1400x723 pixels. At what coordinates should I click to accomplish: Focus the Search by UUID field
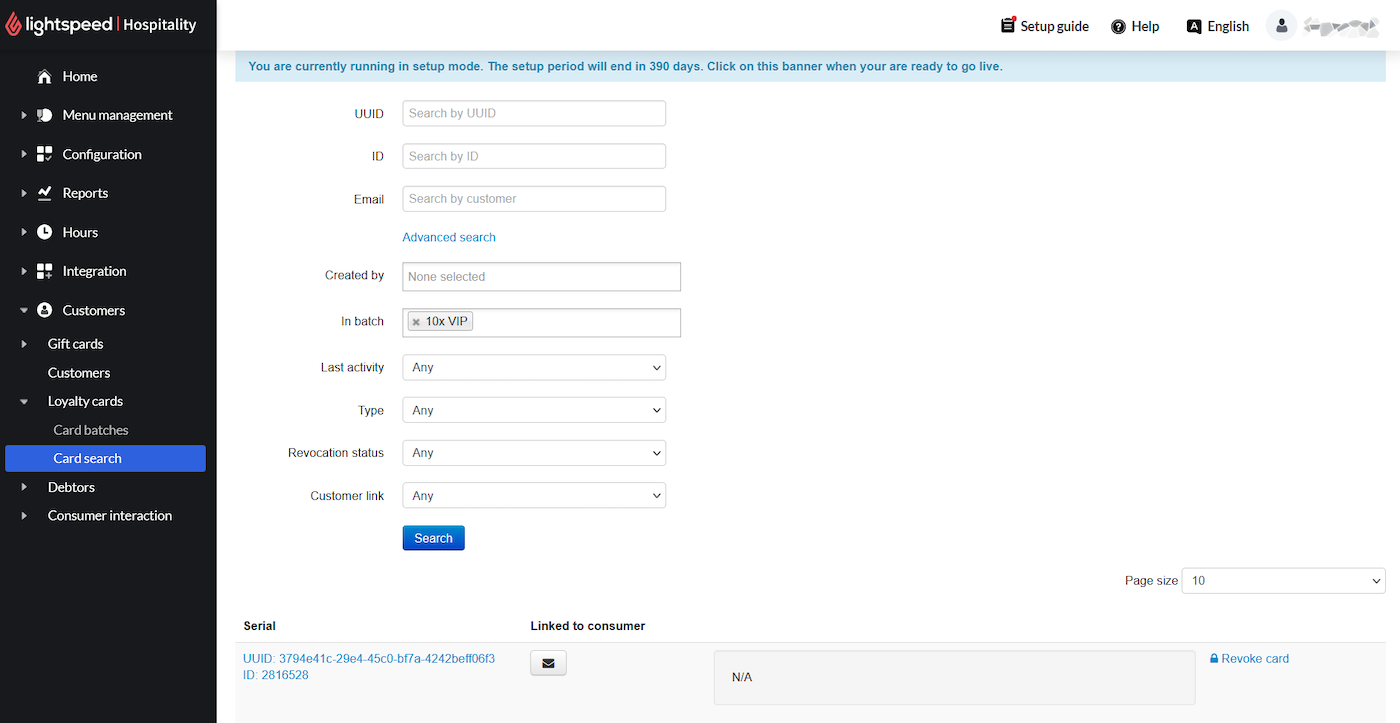tap(534, 113)
